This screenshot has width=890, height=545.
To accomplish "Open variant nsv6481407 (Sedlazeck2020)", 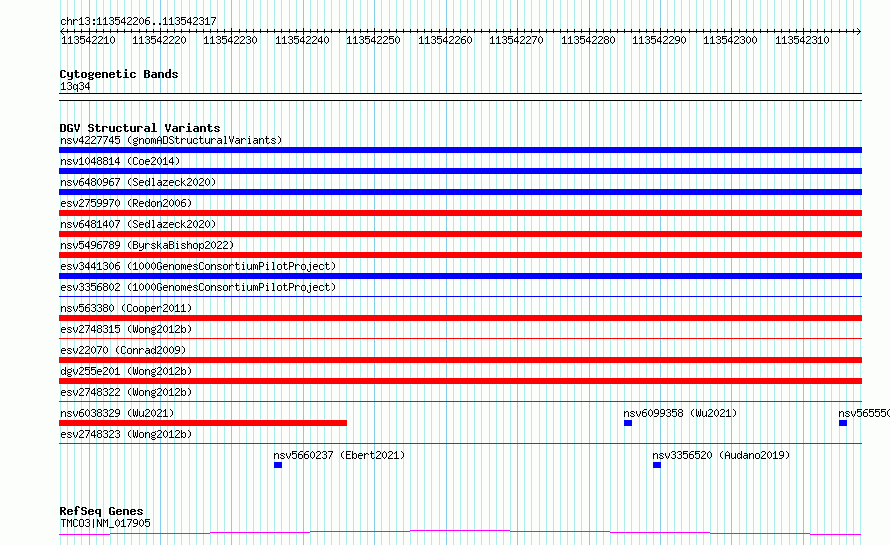I will (x=138, y=224).
